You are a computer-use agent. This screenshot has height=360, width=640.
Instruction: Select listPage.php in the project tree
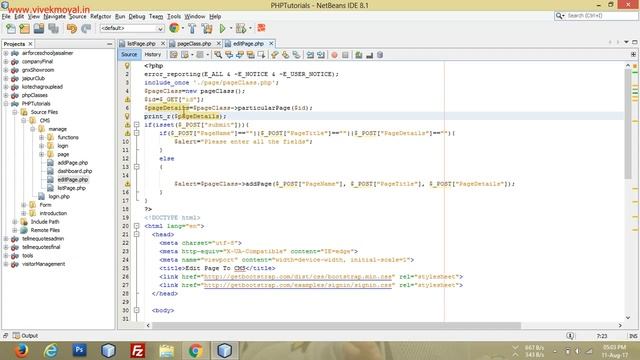[x=71, y=188]
